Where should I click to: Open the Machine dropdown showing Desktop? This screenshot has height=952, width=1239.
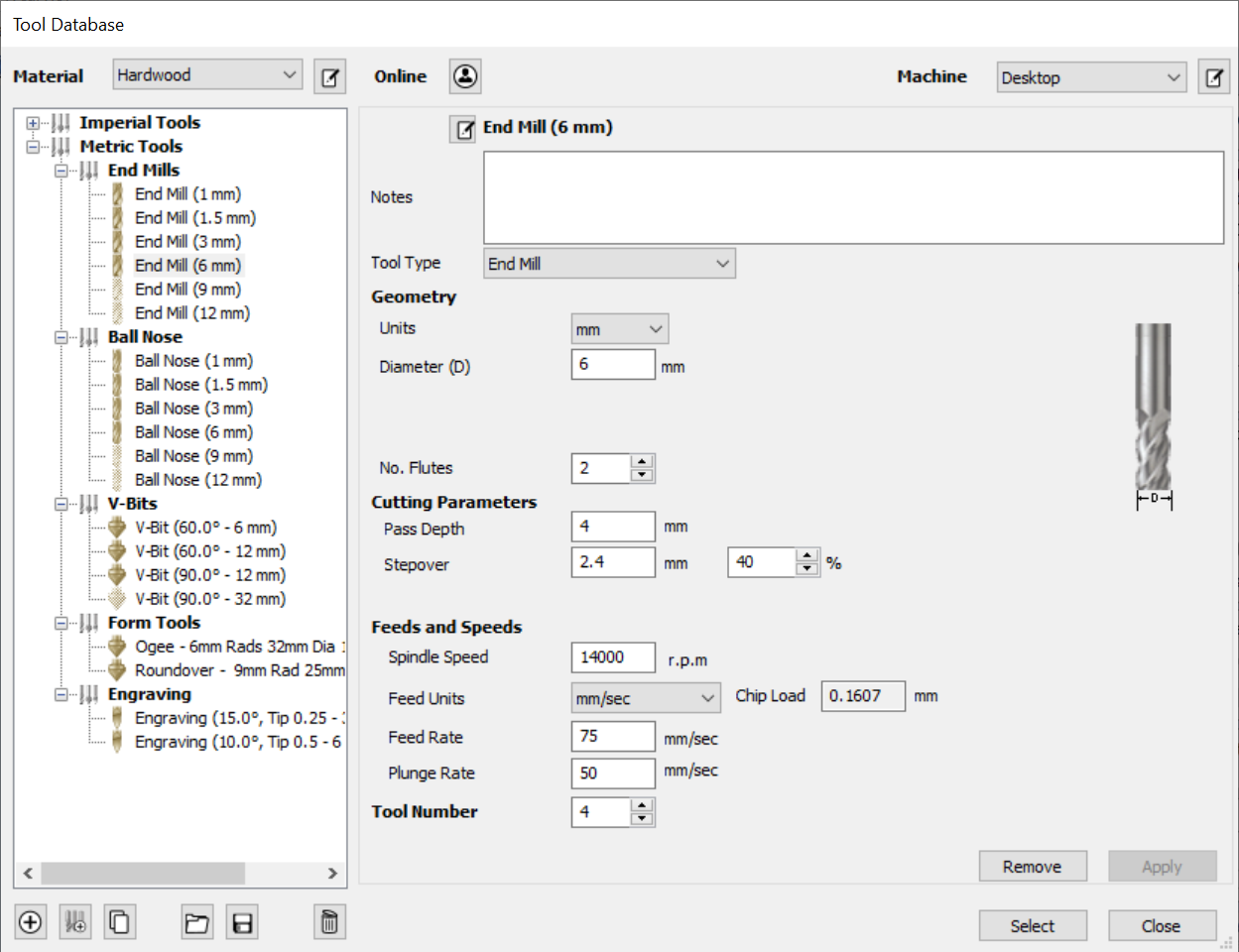1090,77
